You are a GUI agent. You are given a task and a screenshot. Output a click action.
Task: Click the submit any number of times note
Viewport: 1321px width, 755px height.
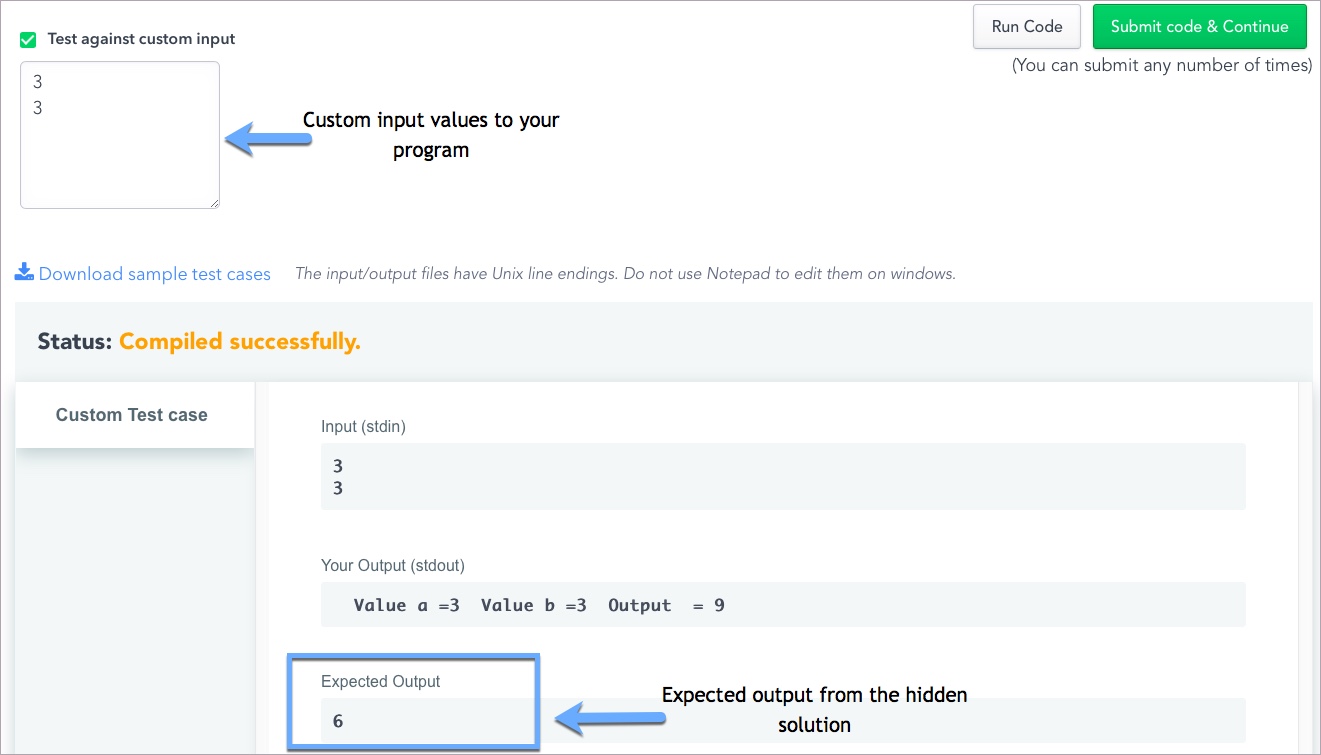(x=1161, y=66)
